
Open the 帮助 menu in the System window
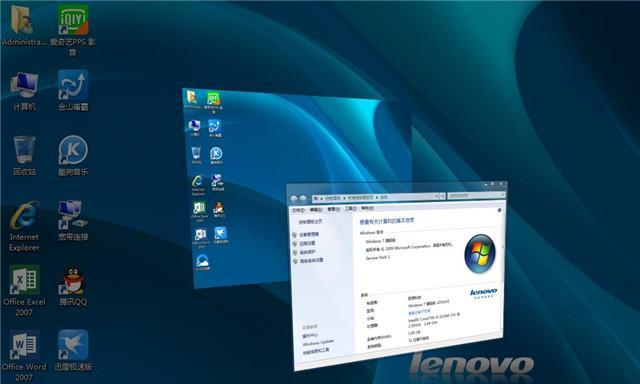point(367,208)
